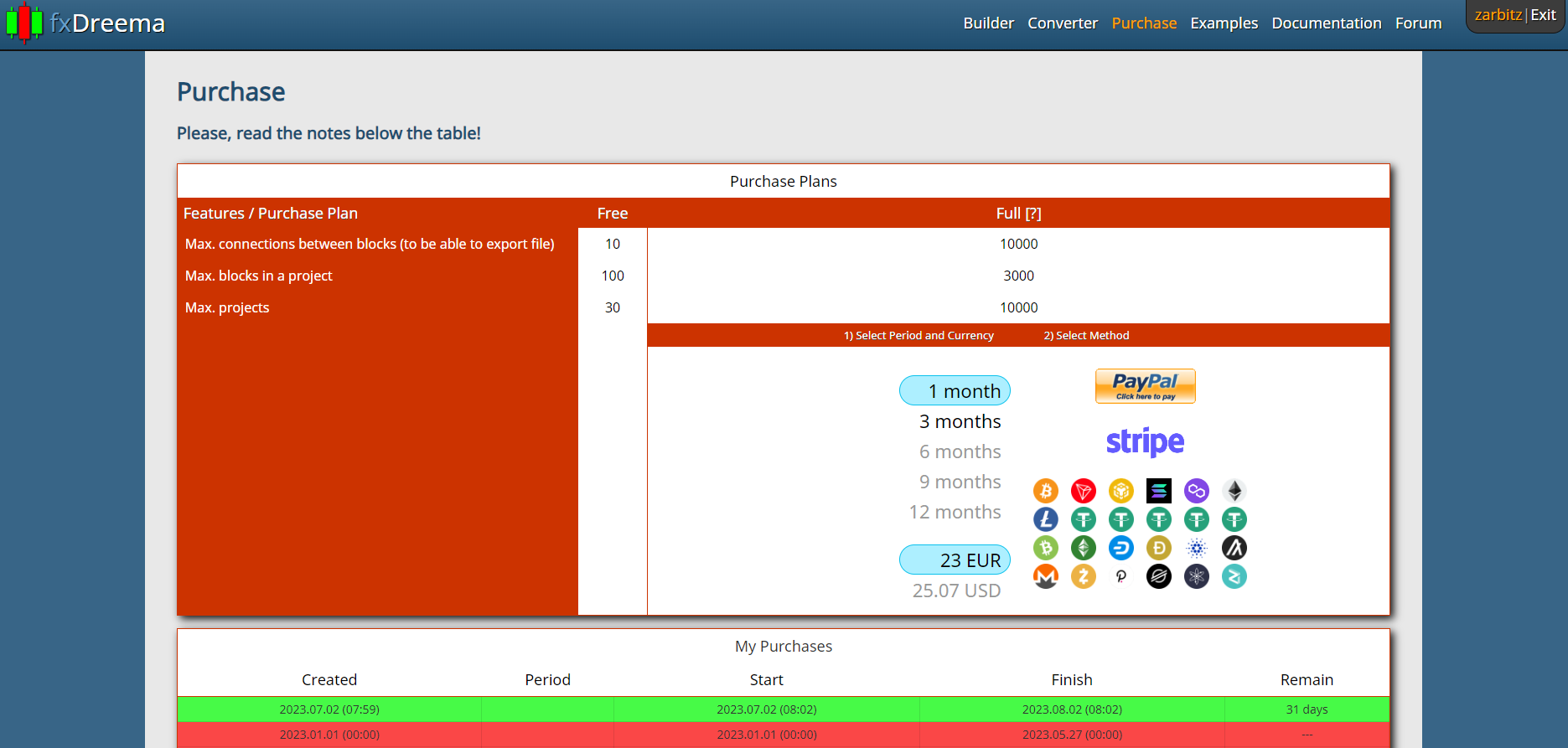Open the zarbitz user profile
Image resolution: width=1568 pixels, height=748 pixels.
[1498, 15]
